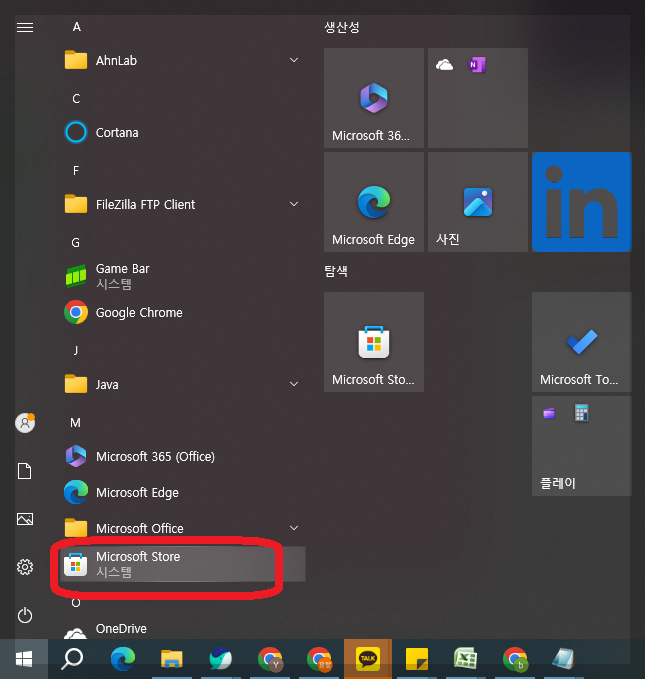Viewport: 645px width, 679px height.
Task: Click the letter G section header
Action: pyautogui.click(x=76, y=242)
